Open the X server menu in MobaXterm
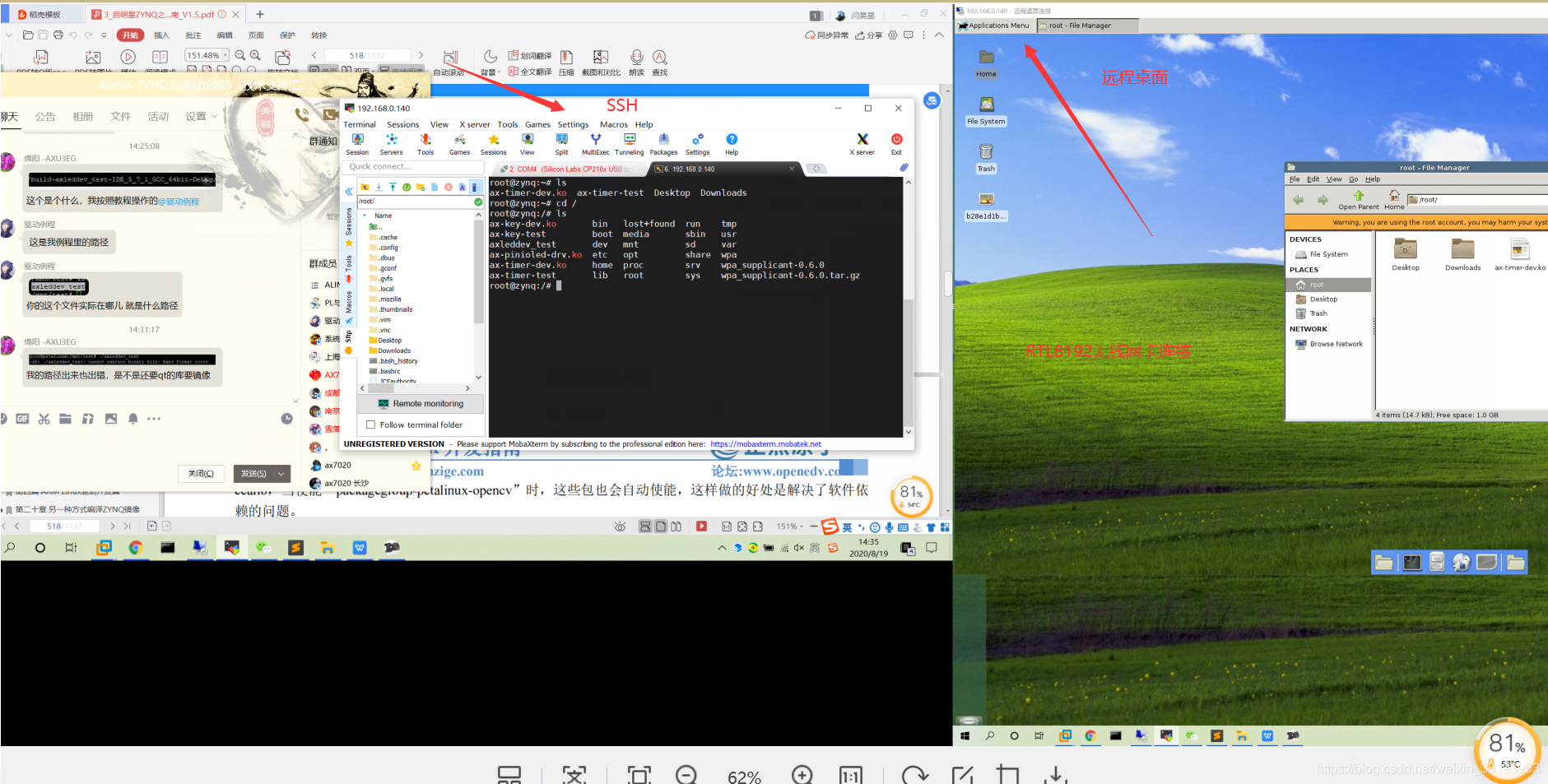Screen dimensions: 1548x784 475,124
